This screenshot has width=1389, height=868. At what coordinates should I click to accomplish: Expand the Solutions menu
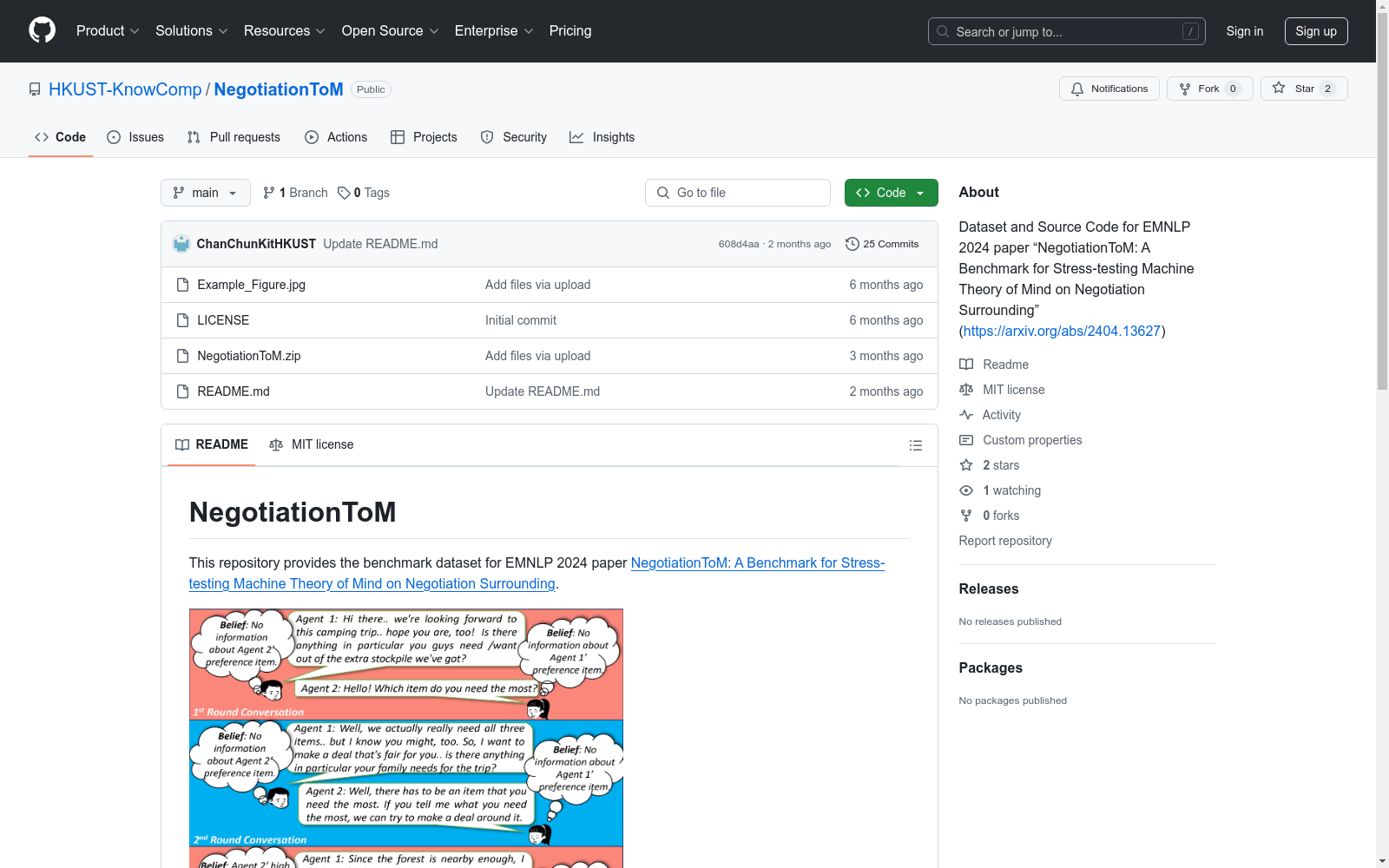[x=192, y=31]
